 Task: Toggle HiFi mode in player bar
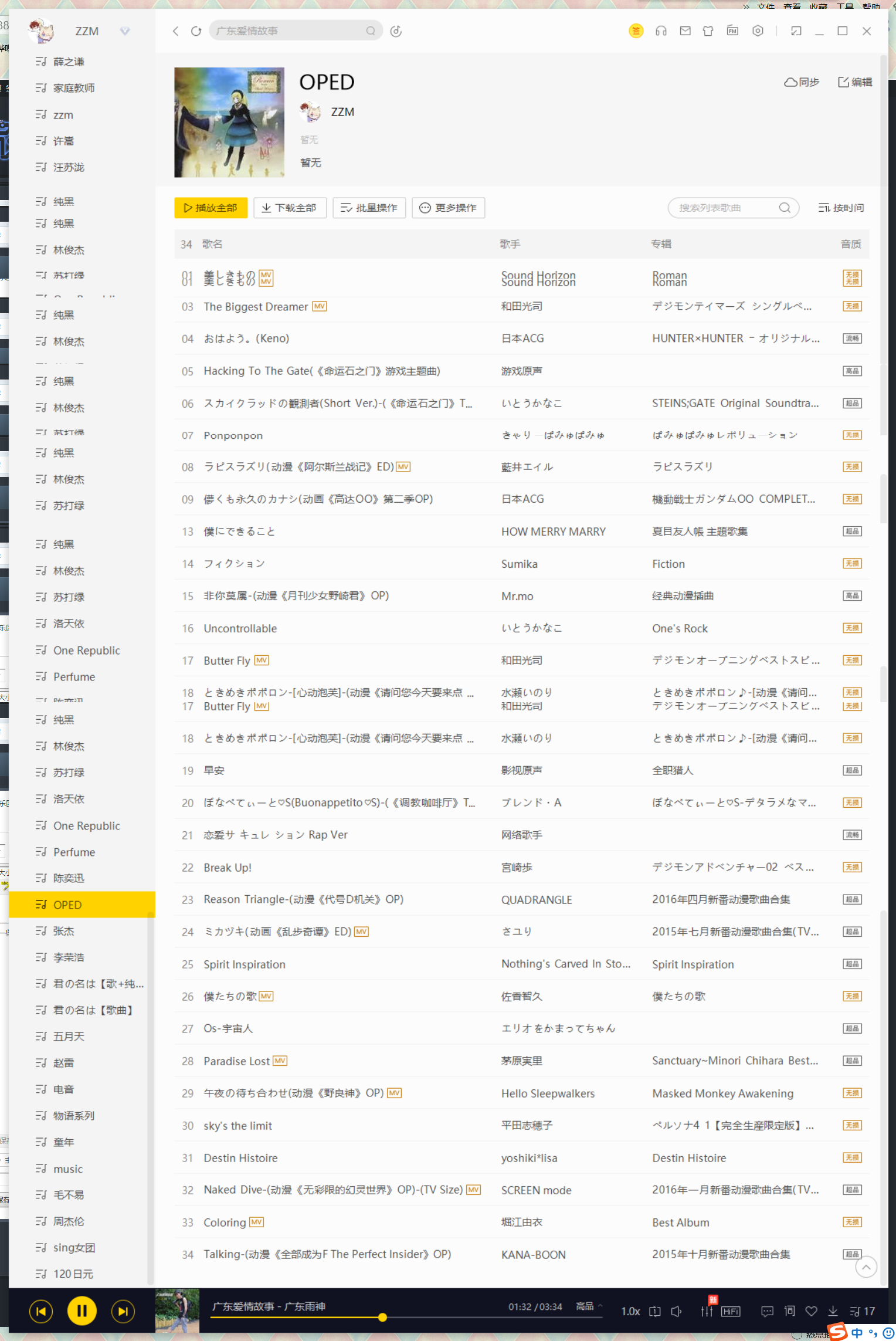731,1311
